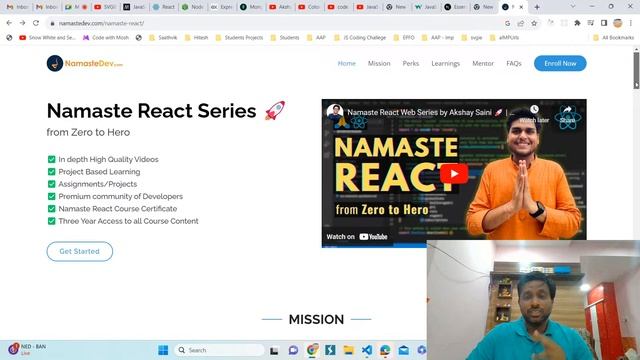The width and height of the screenshot is (640, 360).
Task: Go back to the previous page
Action: 9,23
